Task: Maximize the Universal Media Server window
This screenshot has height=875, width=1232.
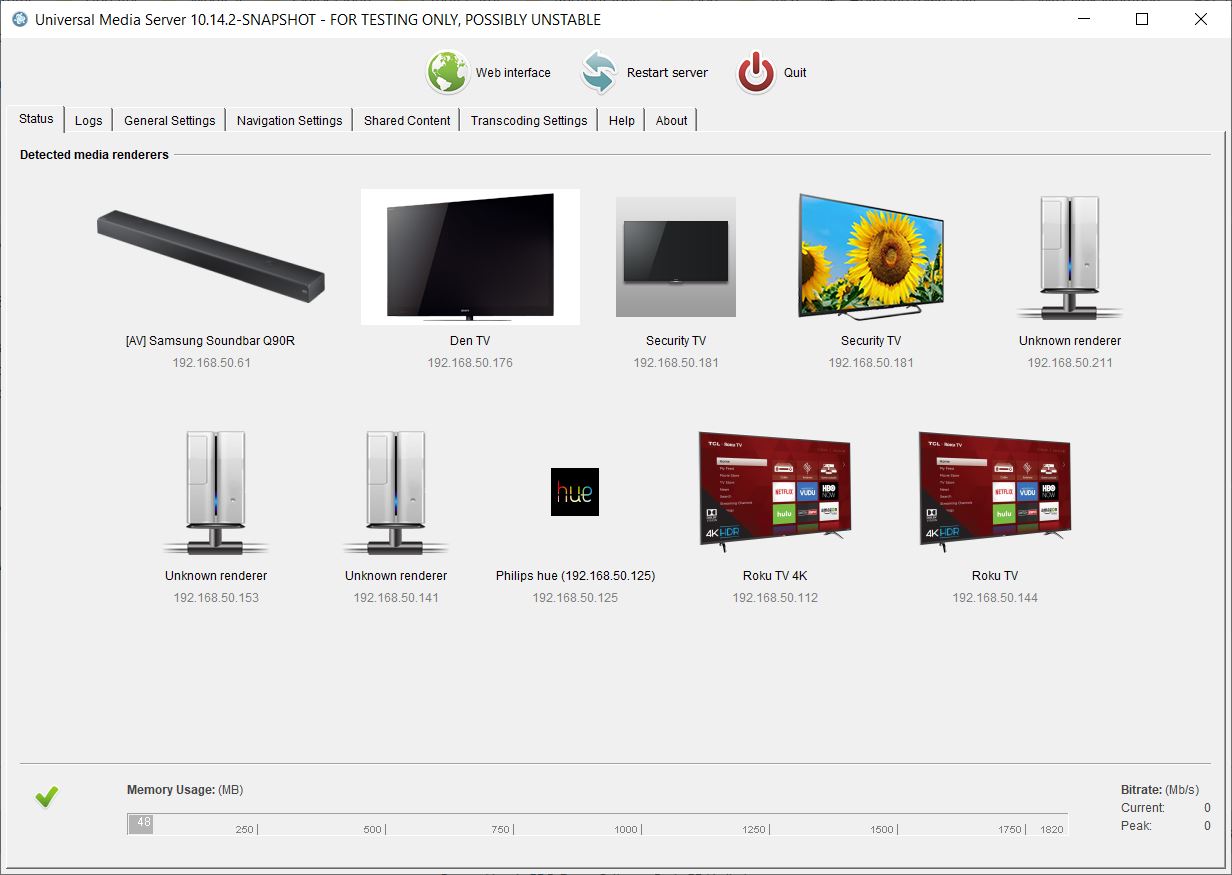Action: coord(1141,19)
